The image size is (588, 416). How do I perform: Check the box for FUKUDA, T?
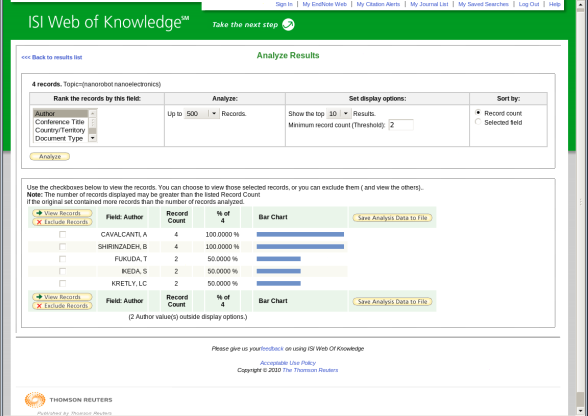pyautogui.click(x=62, y=259)
